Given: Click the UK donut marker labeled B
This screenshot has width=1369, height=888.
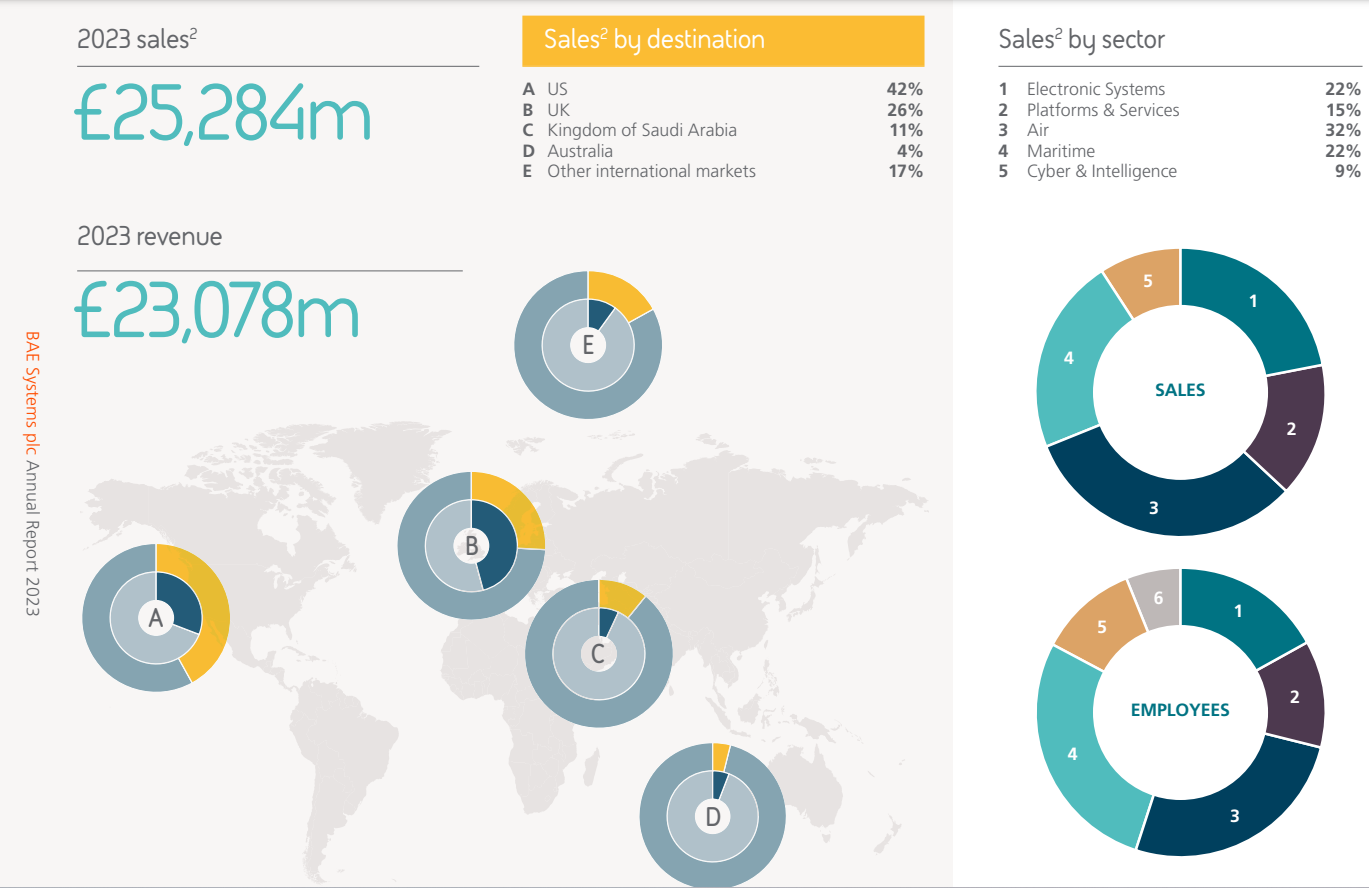Looking at the screenshot, I should [x=471, y=546].
